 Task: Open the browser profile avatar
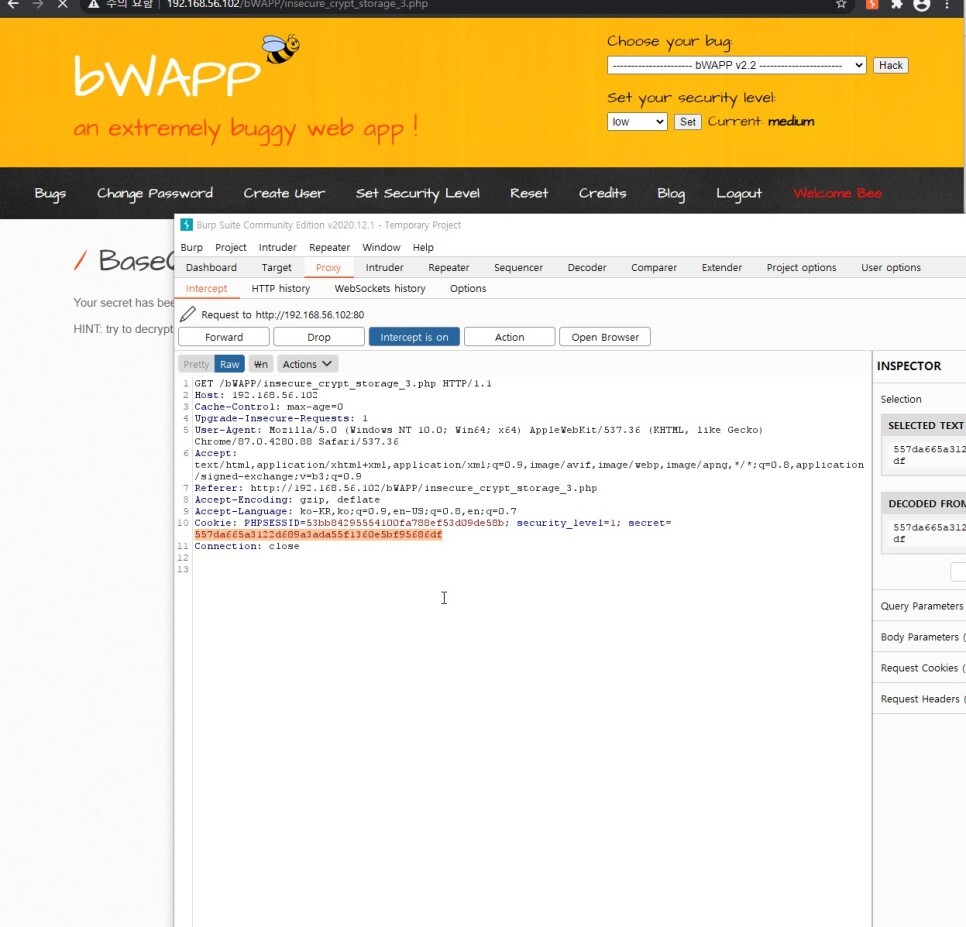point(922,4)
